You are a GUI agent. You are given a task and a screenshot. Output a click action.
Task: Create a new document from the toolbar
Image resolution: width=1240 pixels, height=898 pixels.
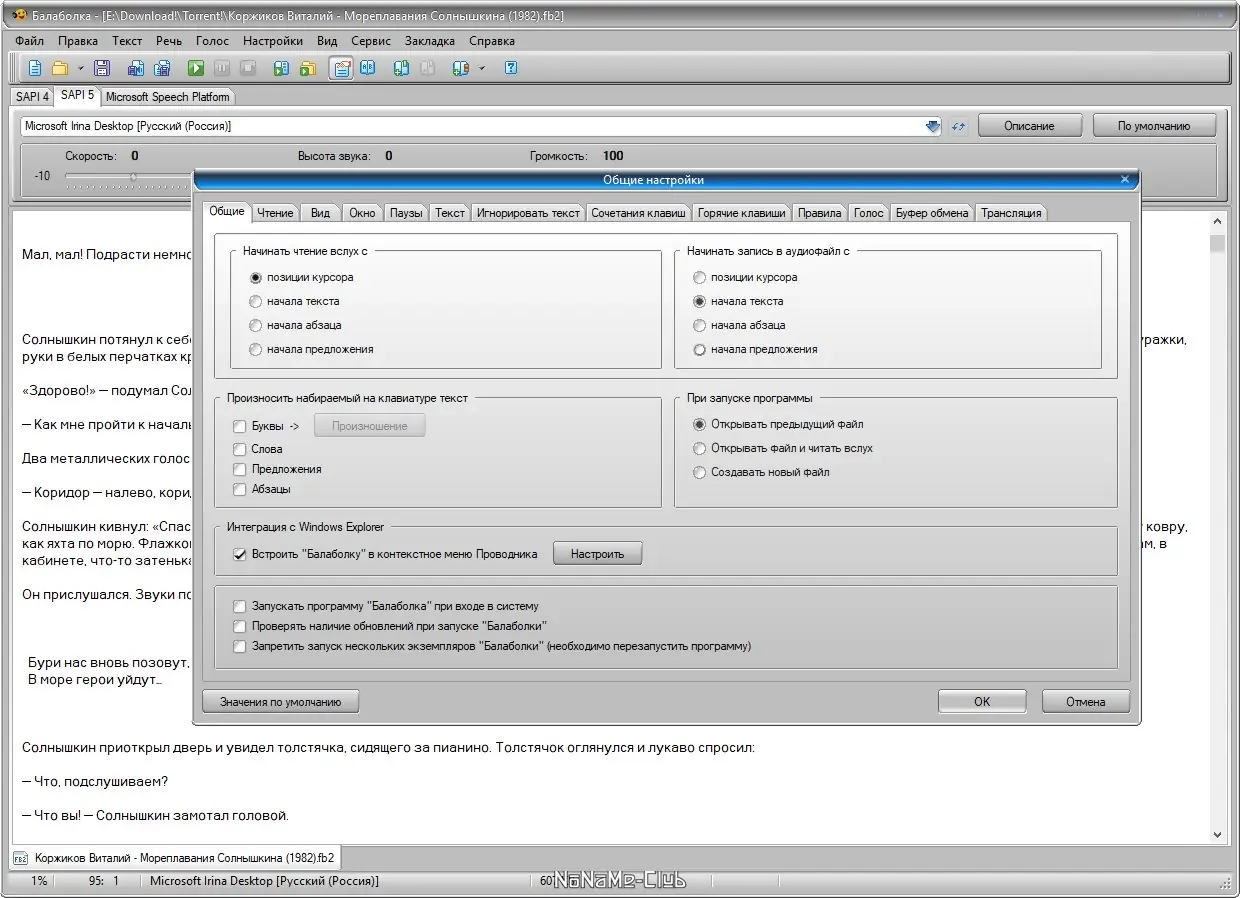[x=35, y=68]
